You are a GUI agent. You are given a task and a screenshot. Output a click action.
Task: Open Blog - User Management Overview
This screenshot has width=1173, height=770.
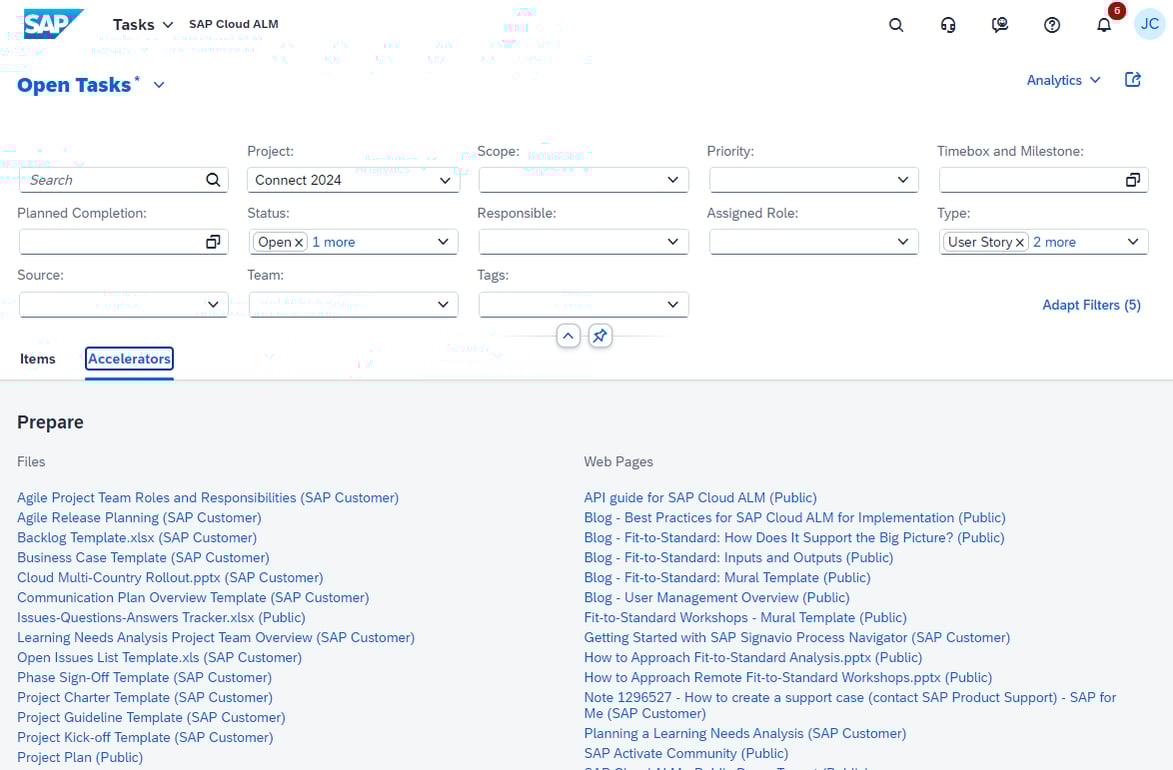click(717, 598)
